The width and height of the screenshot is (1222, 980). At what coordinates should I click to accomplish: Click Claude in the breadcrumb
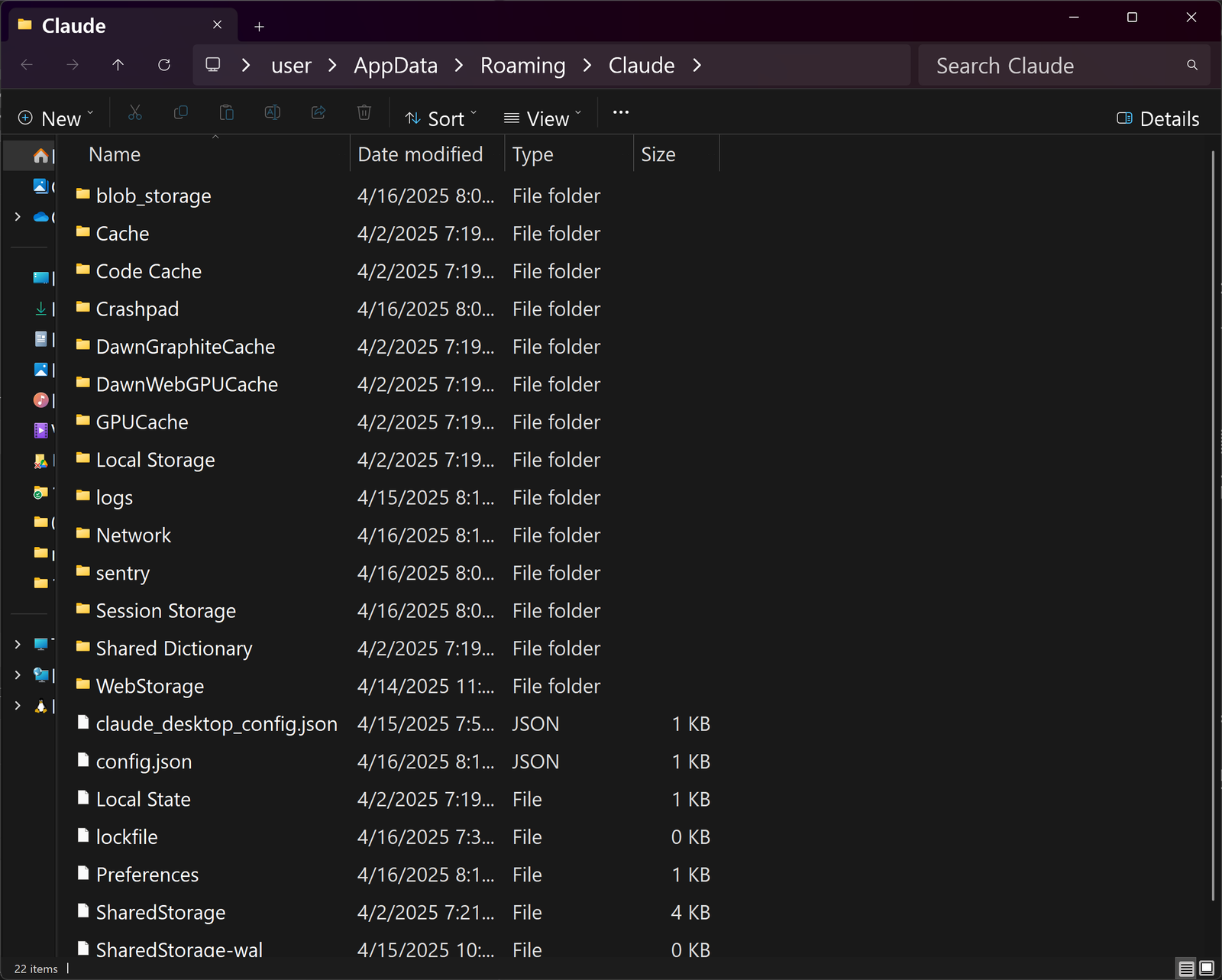[642, 66]
